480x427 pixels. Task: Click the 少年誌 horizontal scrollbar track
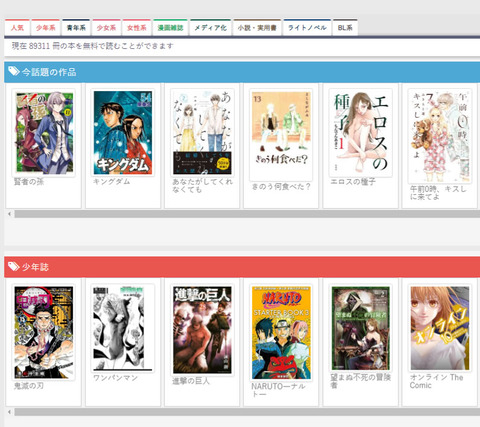pyautogui.click(x=247, y=412)
